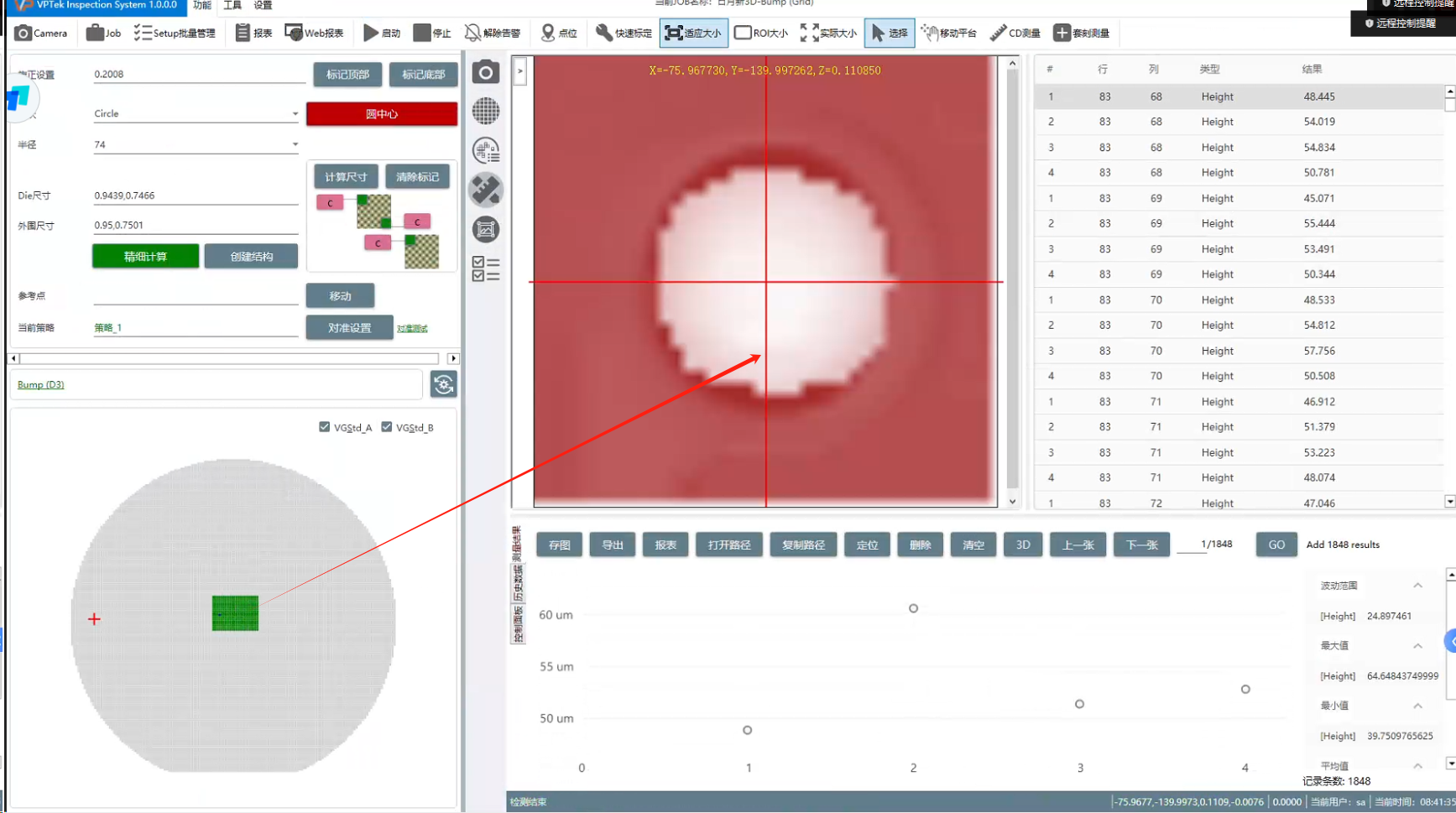Screen dimensions: 1456x813
Task: Click the Die尺寸 input field
Action: tap(196, 195)
